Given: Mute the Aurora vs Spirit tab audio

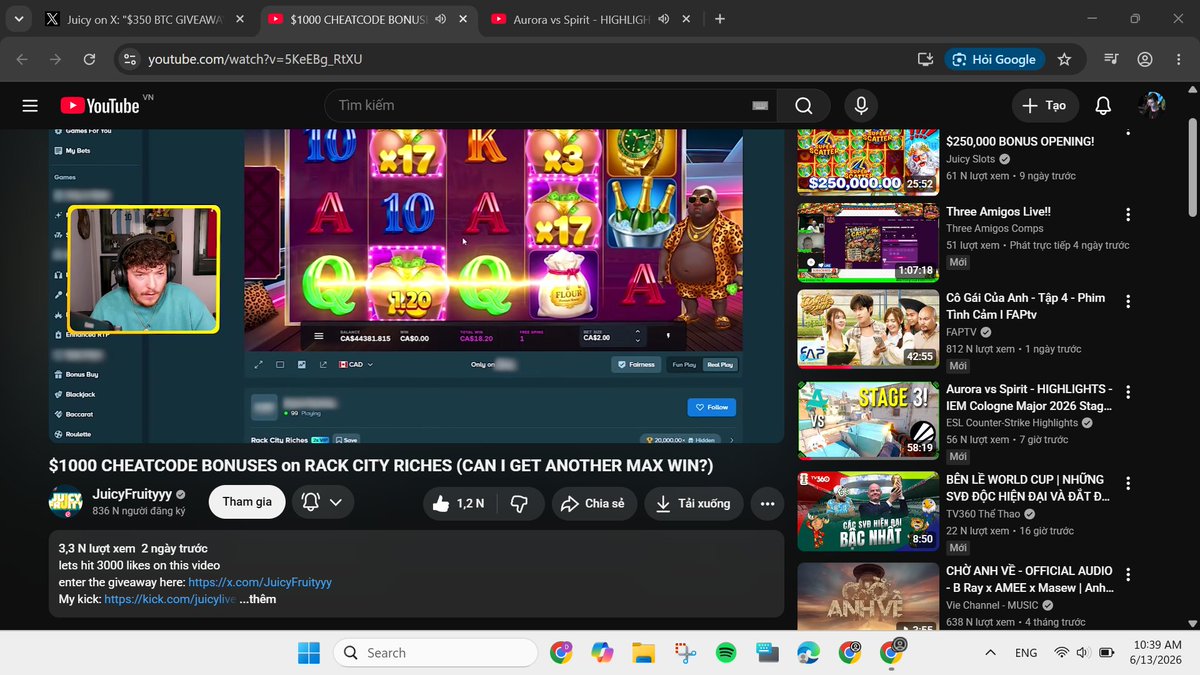Looking at the screenshot, I should (664, 19).
